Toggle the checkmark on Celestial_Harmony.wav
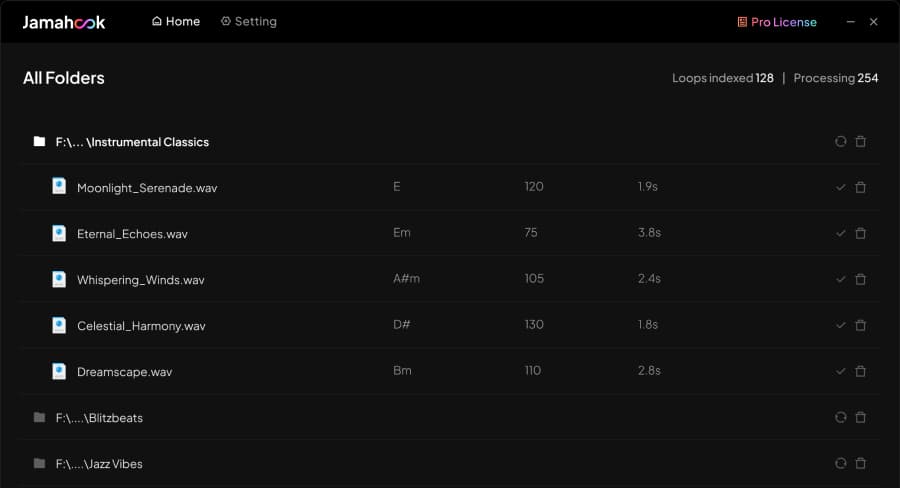 coord(840,325)
